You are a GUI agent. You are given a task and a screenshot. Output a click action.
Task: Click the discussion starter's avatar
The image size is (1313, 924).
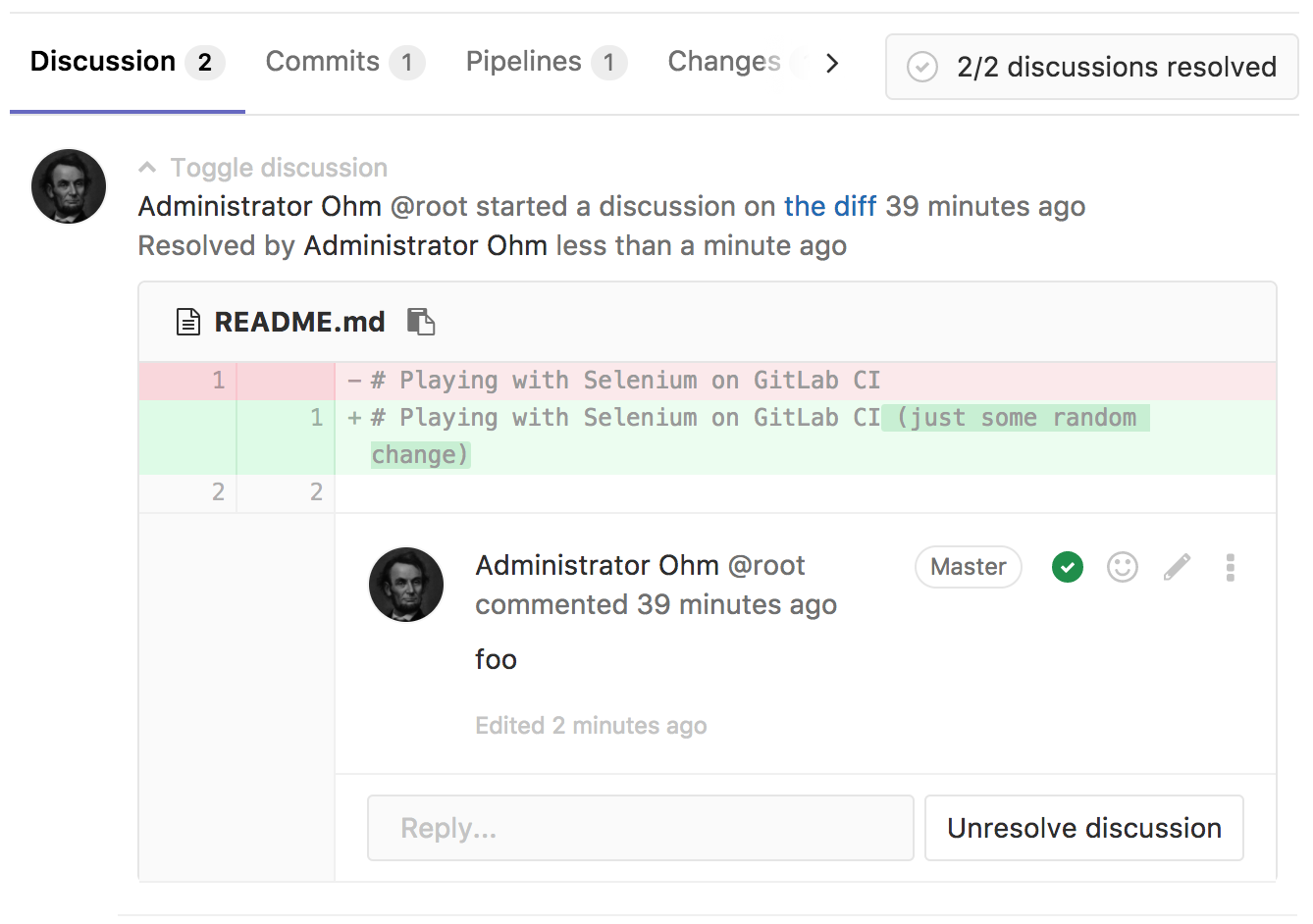pos(69,186)
